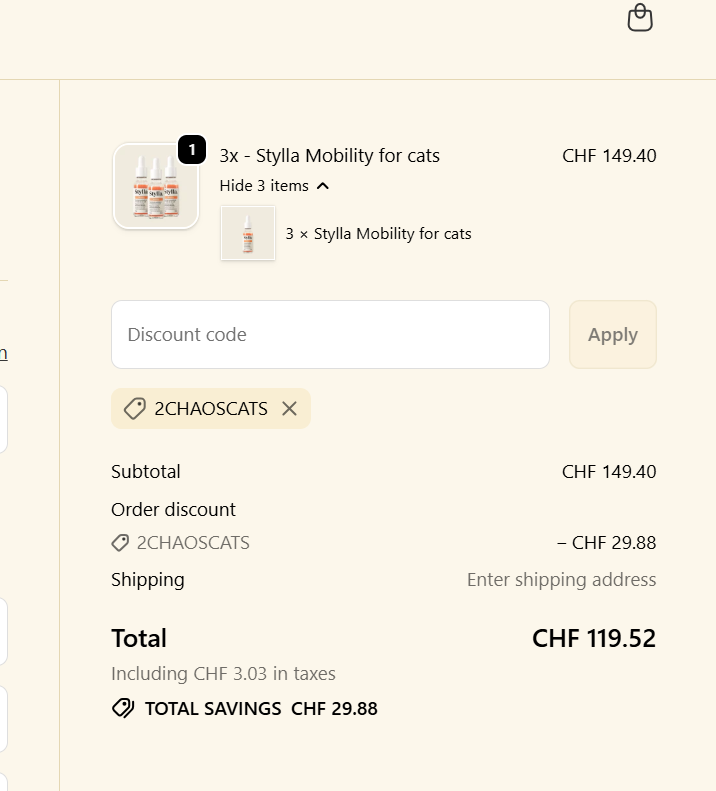Screen dimensions: 716x791
Task: Click the Total Savings tags icon
Action: [123, 708]
